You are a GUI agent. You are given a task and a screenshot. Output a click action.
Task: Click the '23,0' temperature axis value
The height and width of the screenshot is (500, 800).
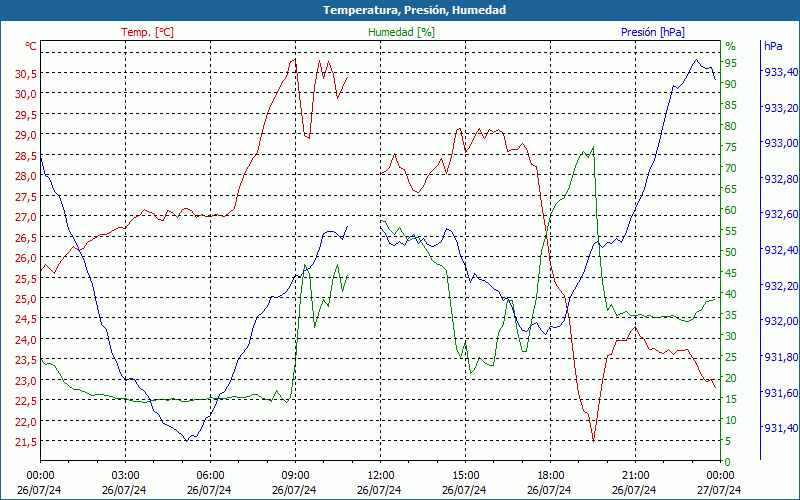[26, 381]
